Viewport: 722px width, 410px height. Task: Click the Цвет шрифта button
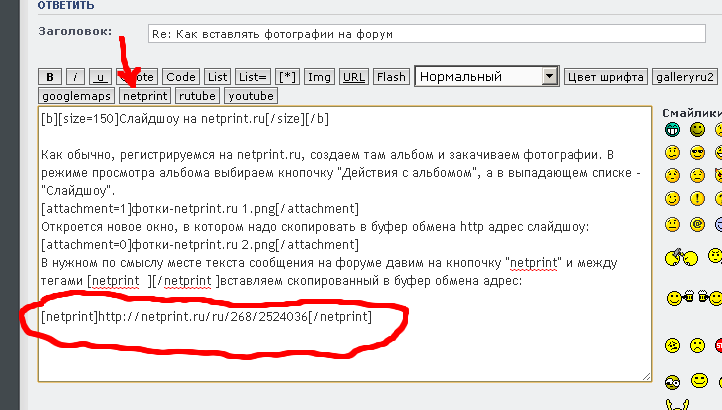pos(605,77)
